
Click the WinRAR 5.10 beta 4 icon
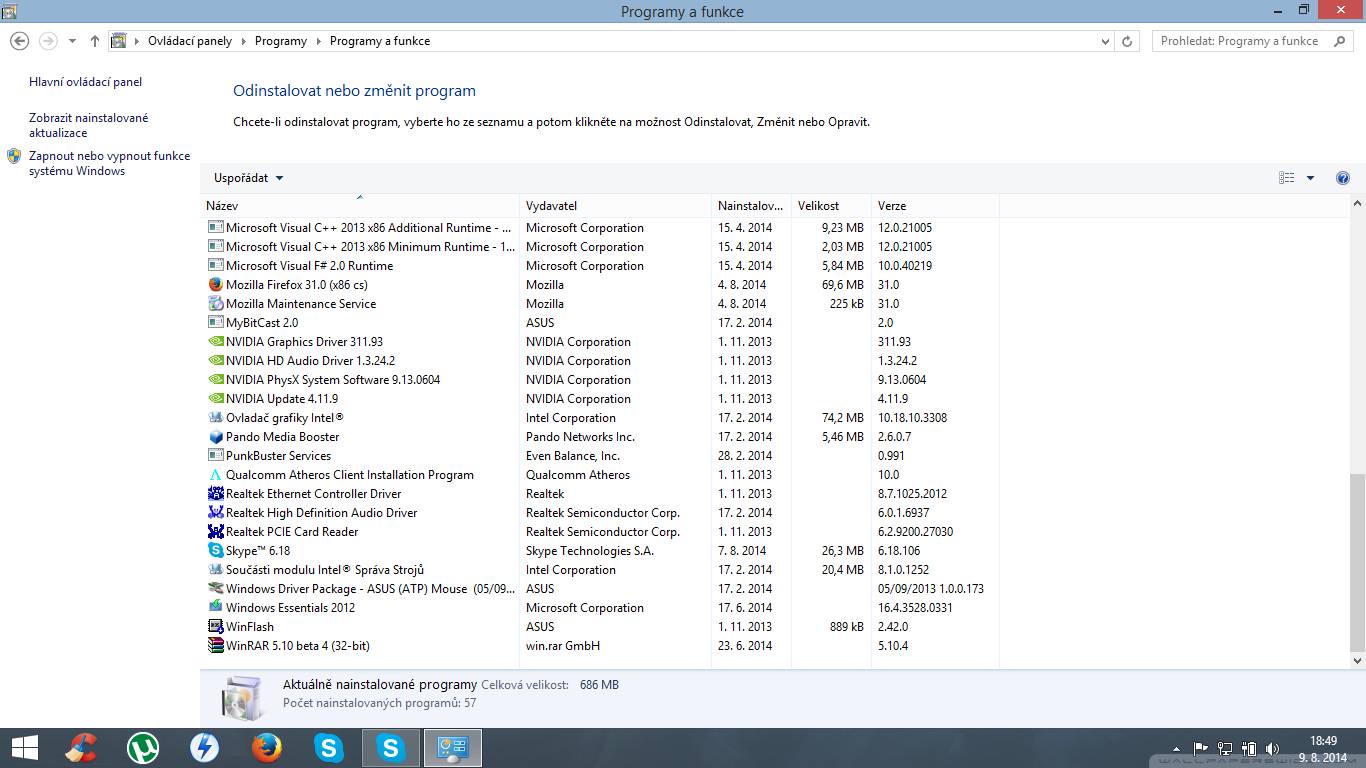215,646
